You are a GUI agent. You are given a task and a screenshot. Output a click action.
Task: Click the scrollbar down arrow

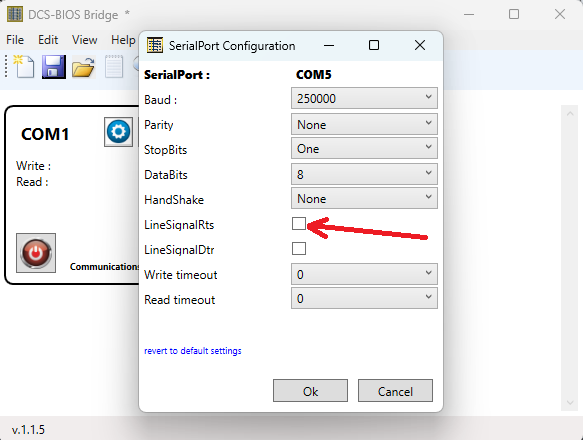pyautogui.click(x=570, y=402)
